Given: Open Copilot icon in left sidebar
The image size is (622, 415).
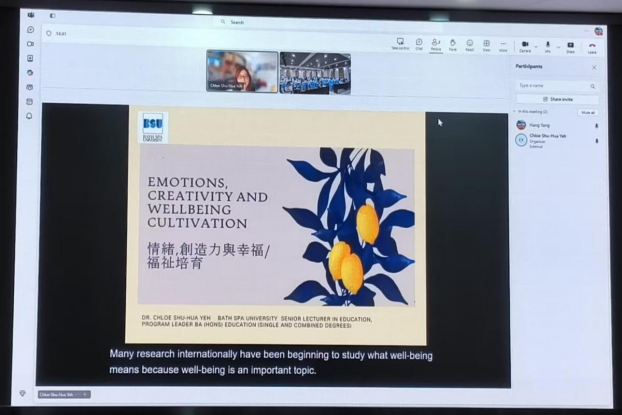Looking at the screenshot, I should click(30, 73).
